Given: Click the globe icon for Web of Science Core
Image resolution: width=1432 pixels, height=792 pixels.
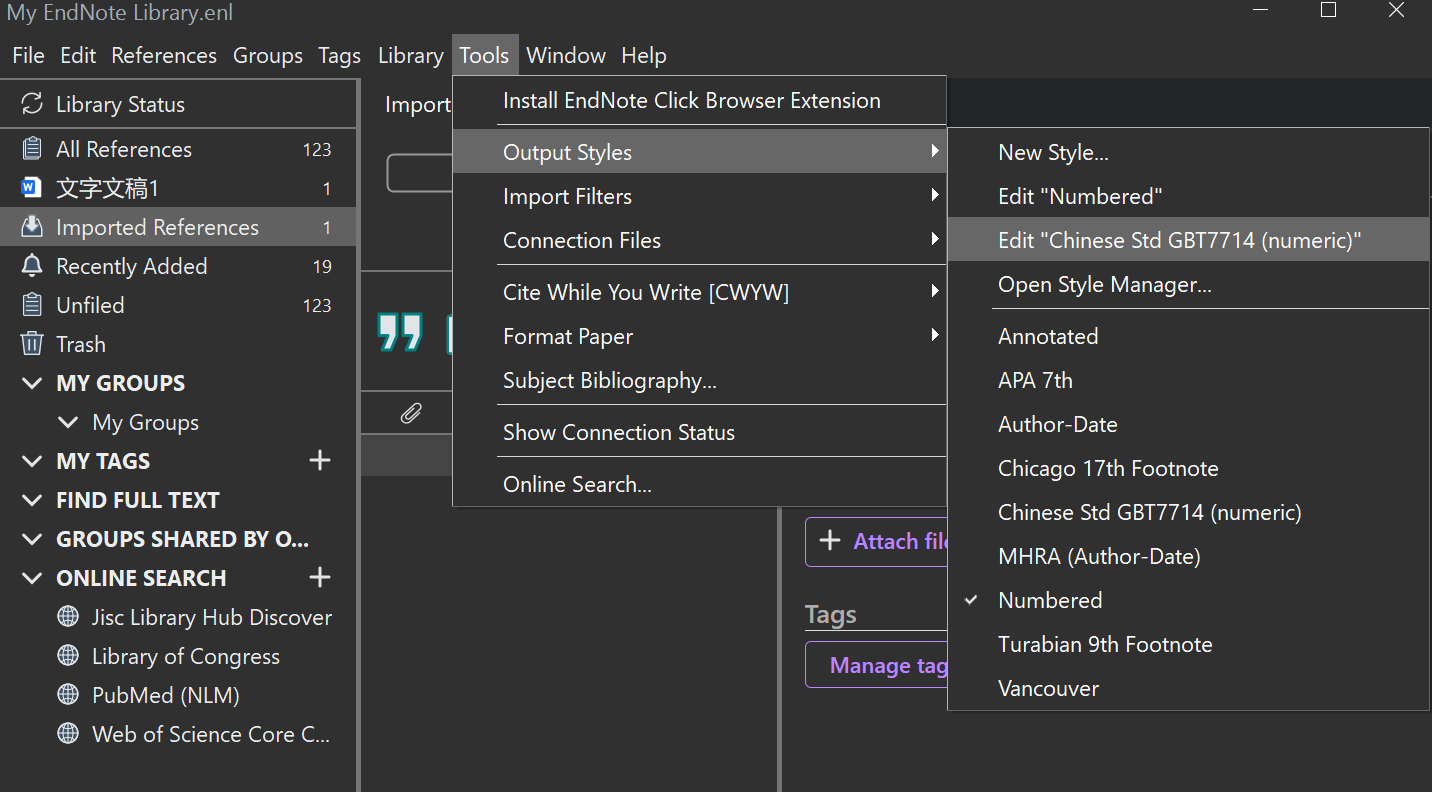Looking at the screenshot, I should tap(68, 734).
